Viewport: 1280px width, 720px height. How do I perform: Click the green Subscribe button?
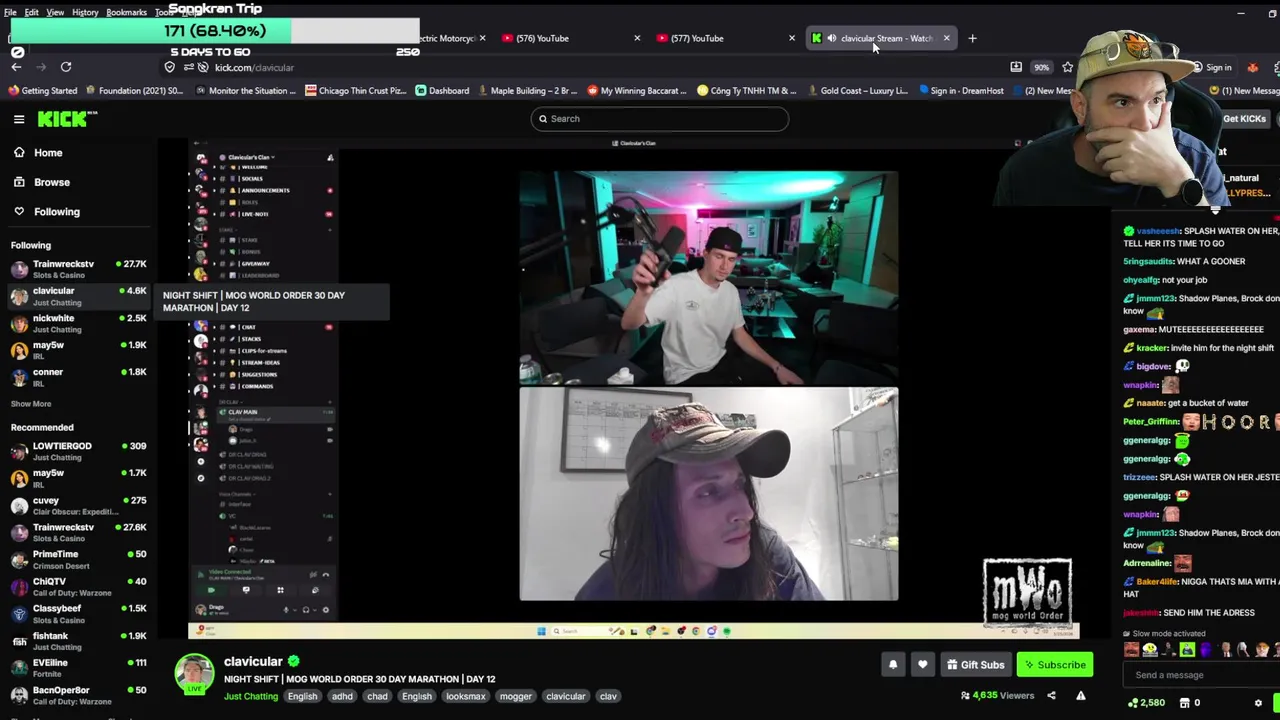click(x=1054, y=665)
